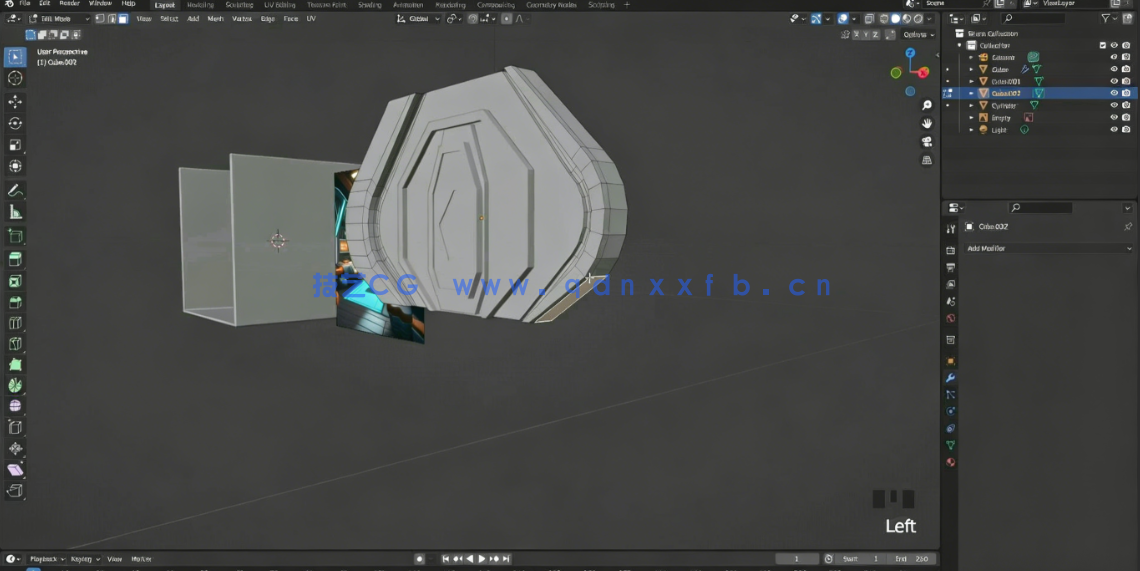1140x571 pixels.
Task: Click the pan hand icon in the viewport
Action: point(927,124)
